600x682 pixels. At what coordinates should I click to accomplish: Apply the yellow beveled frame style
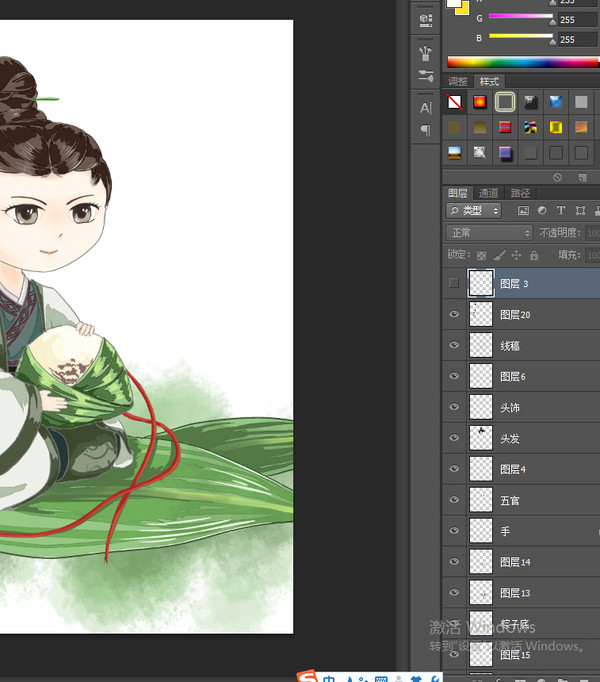click(556, 127)
